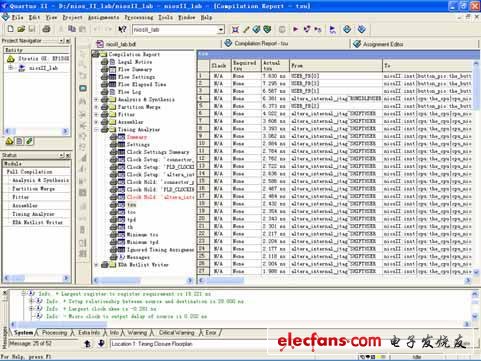Click the Open file folder icon
This screenshot has width=481, height=361.
point(21,29)
